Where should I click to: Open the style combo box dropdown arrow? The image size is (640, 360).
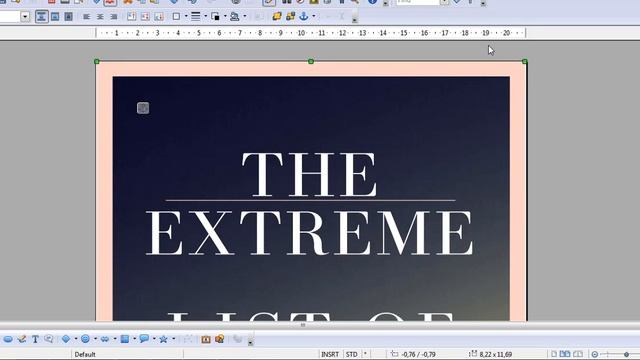click(25, 17)
